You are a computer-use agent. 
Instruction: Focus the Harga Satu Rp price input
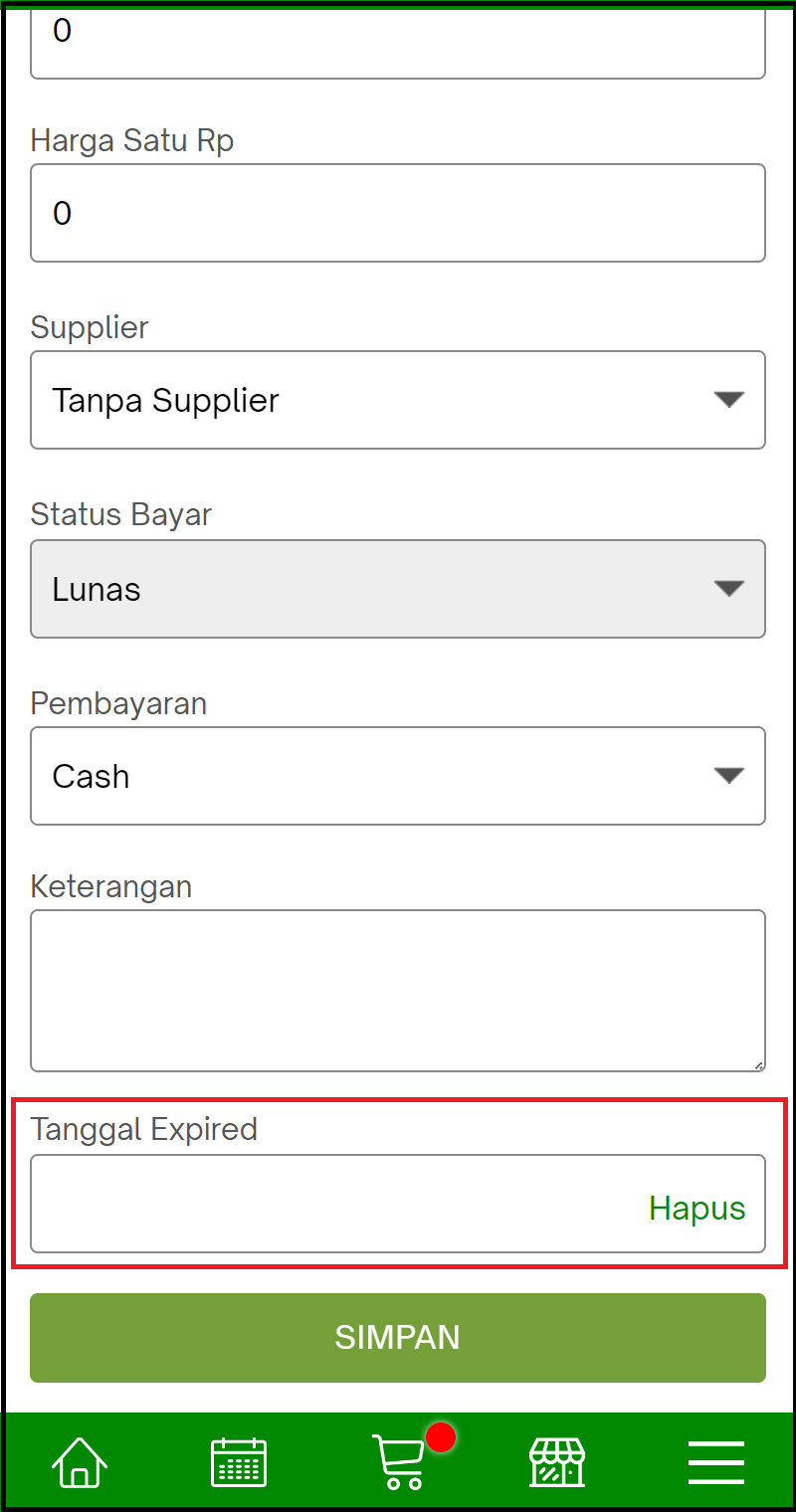point(398,213)
